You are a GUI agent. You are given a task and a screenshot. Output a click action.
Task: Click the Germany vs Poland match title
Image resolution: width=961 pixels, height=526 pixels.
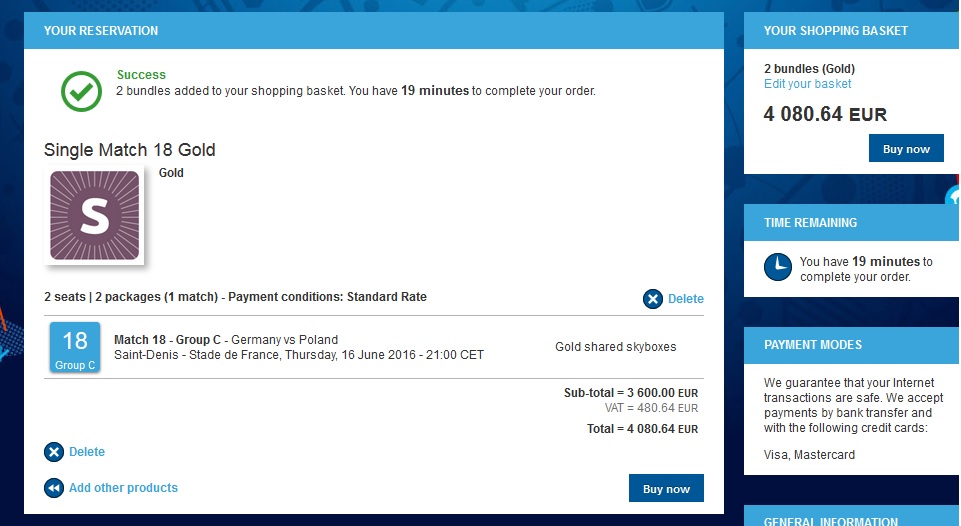(284, 340)
